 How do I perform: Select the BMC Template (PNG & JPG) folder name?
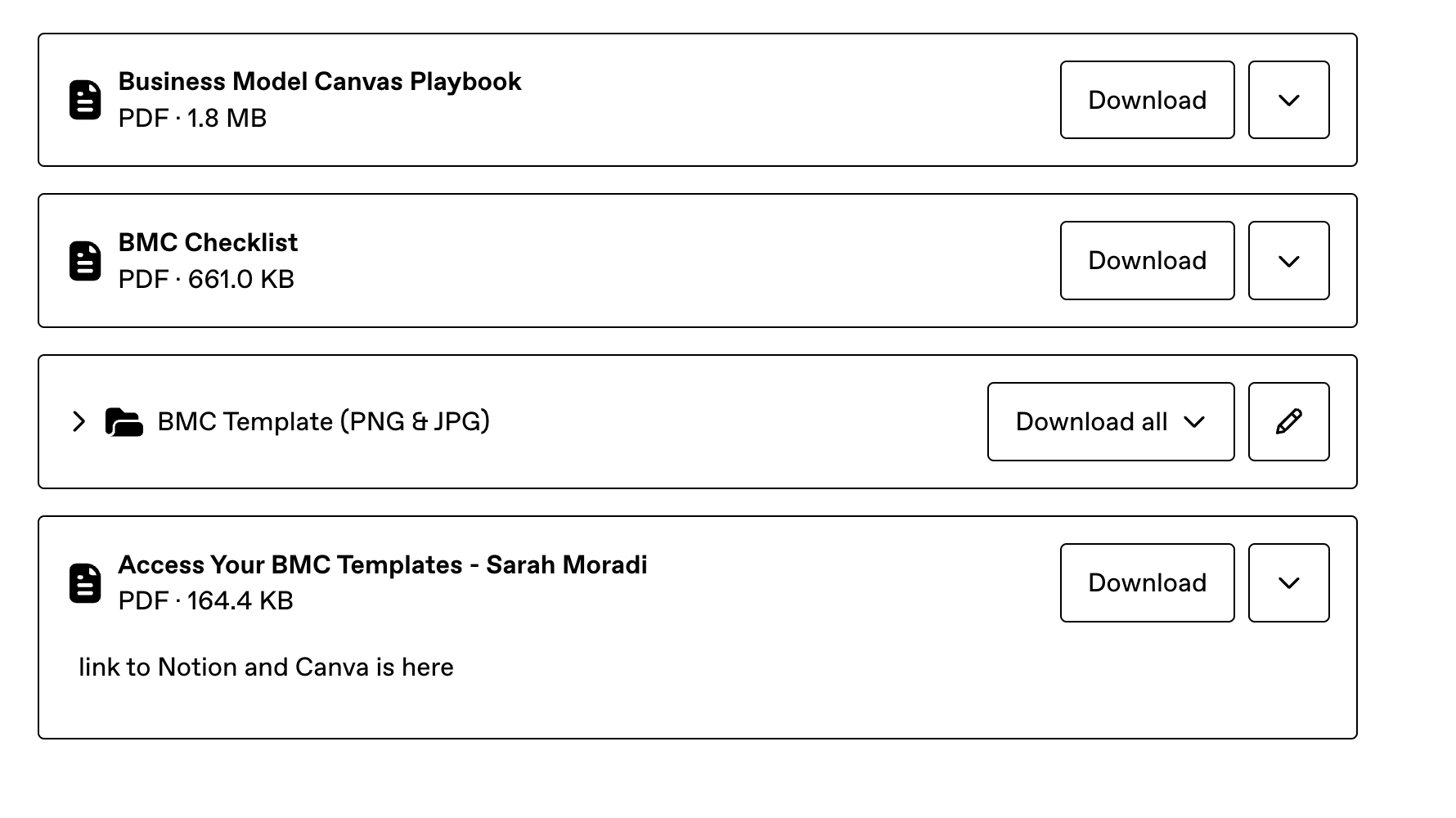click(323, 422)
